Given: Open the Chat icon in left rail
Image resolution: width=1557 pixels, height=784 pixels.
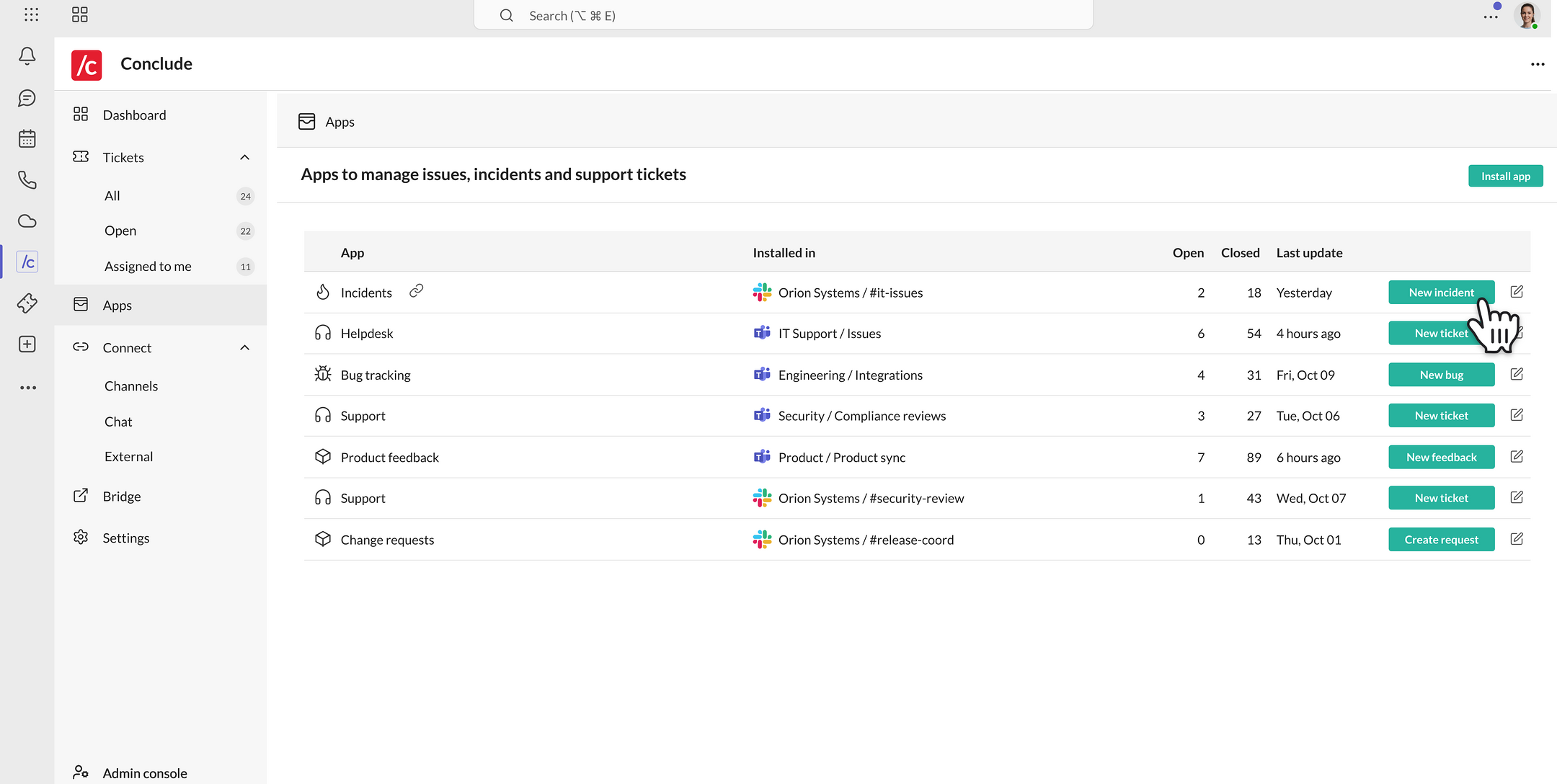Looking at the screenshot, I should point(27,98).
